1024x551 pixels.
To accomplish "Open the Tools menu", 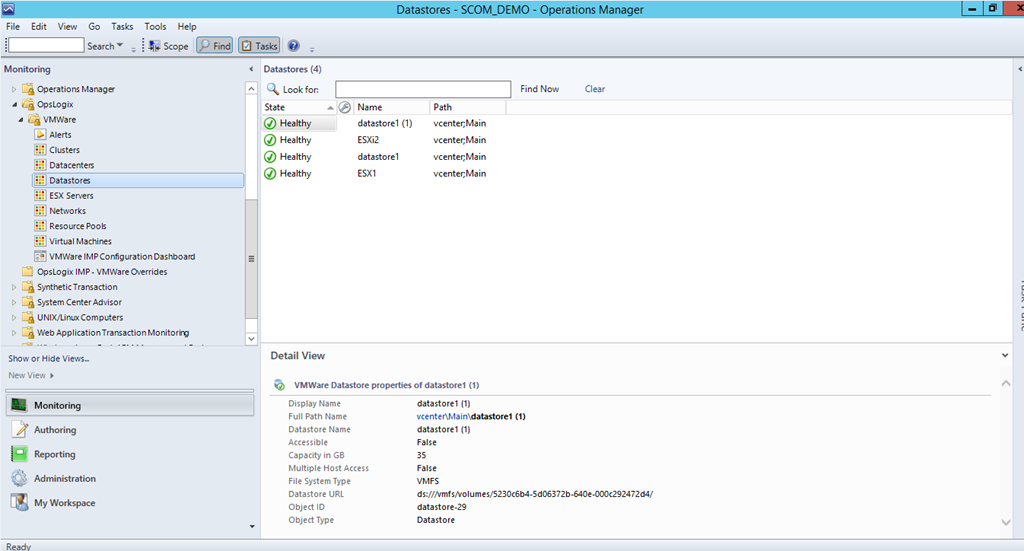I will [x=155, y=27].
